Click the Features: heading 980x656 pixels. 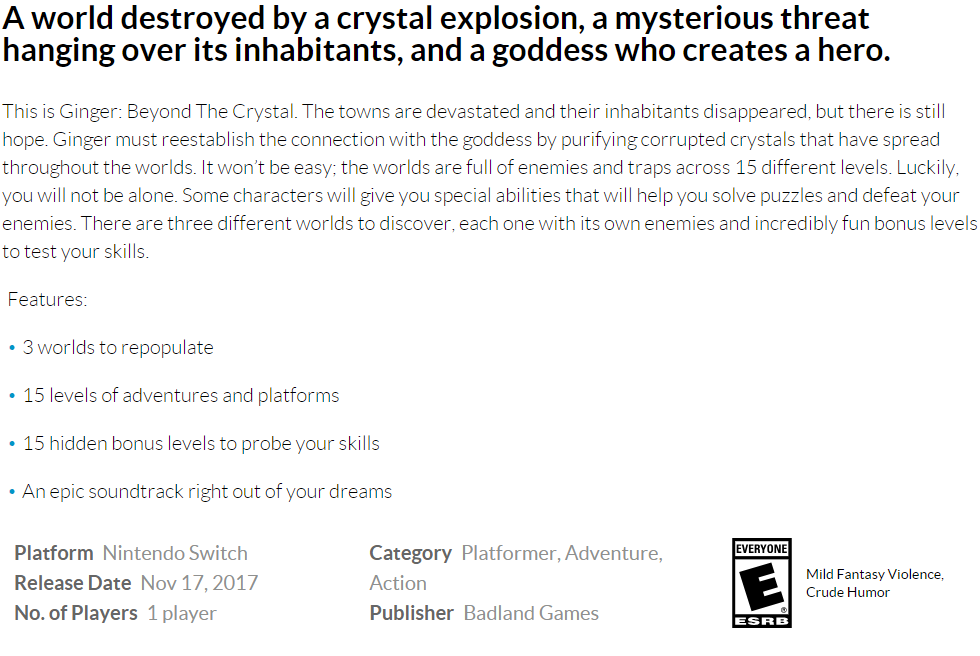point(47,299)
